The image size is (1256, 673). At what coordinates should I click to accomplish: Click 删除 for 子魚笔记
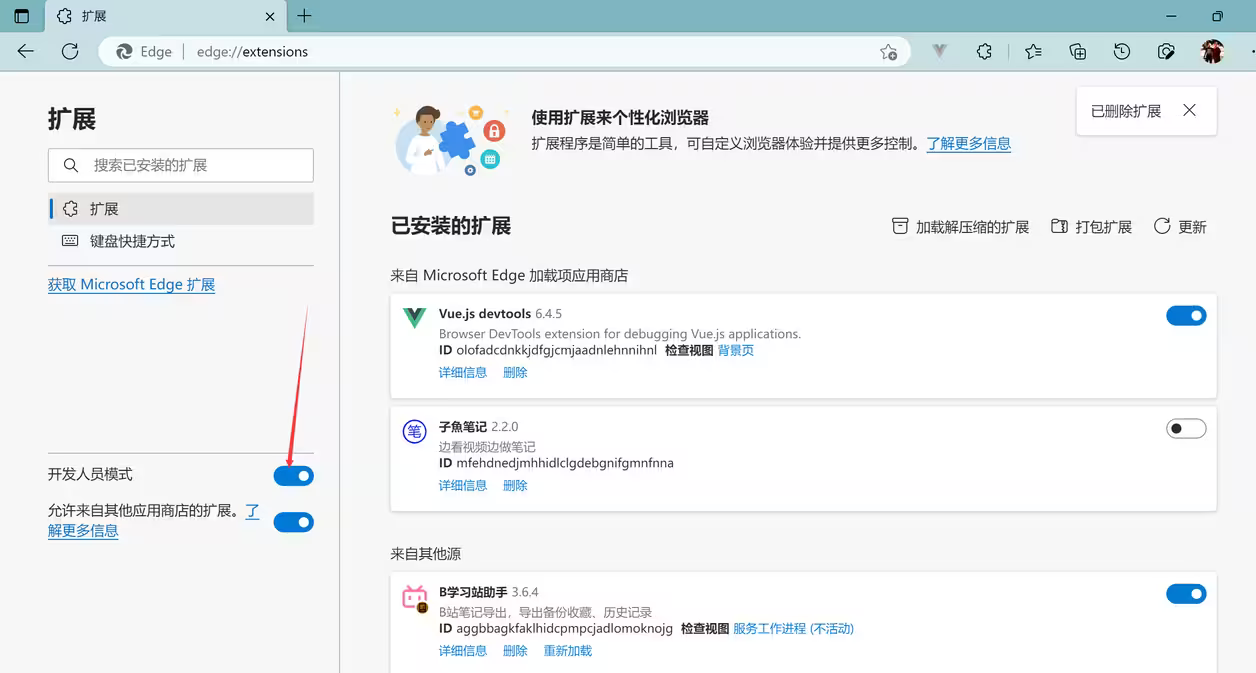click(x=515, y=485)
